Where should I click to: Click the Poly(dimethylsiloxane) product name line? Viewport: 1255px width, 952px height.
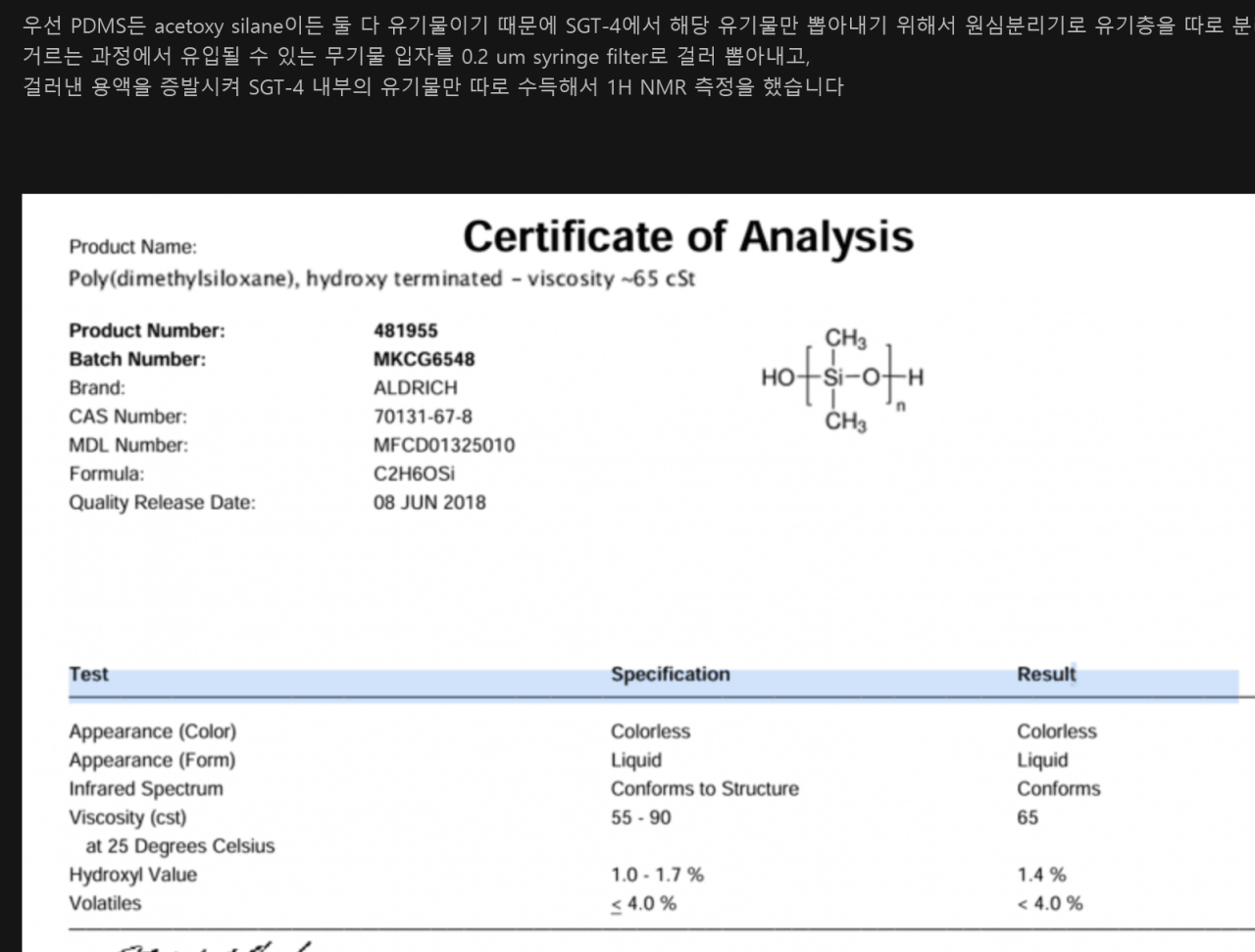point(381,278)
